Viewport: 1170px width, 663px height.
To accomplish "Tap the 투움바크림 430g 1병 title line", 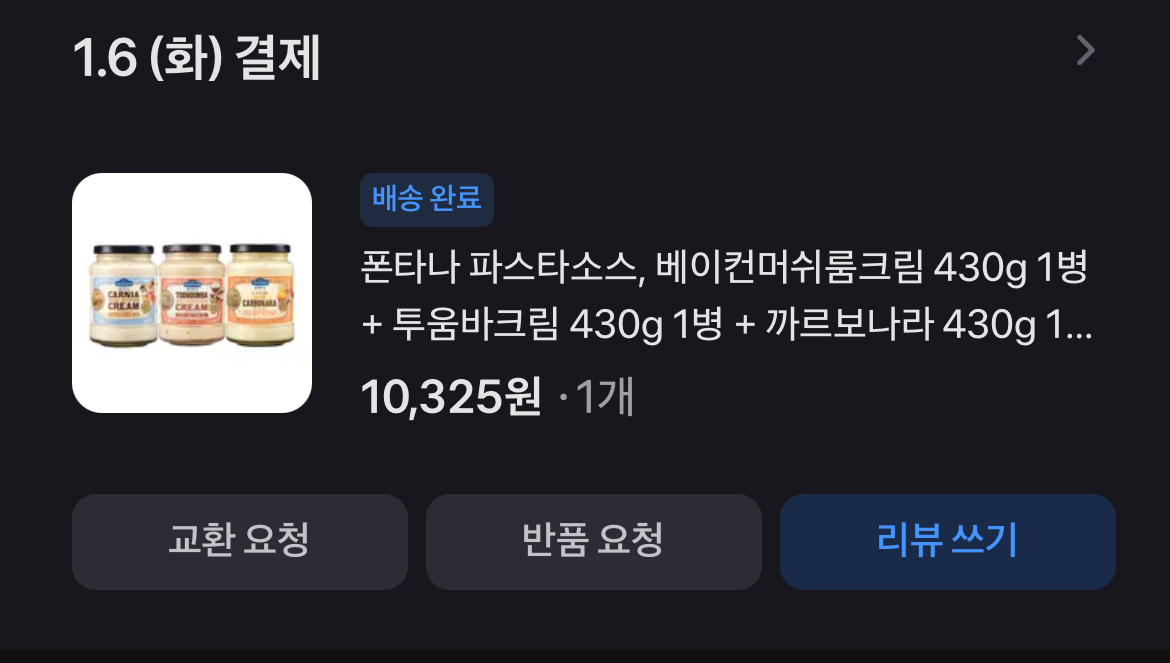I will click(x=557, y=324).
